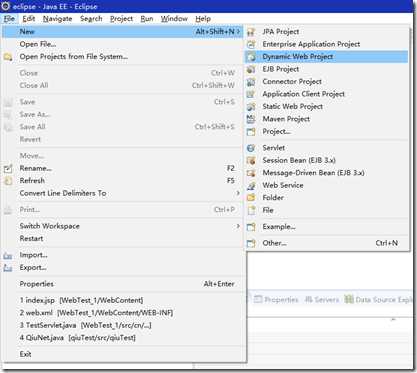This screenshot has width=417, height=373.
Task: Click the Application Client Project icon
Action: pyautogui.click(x=251, y=94)
